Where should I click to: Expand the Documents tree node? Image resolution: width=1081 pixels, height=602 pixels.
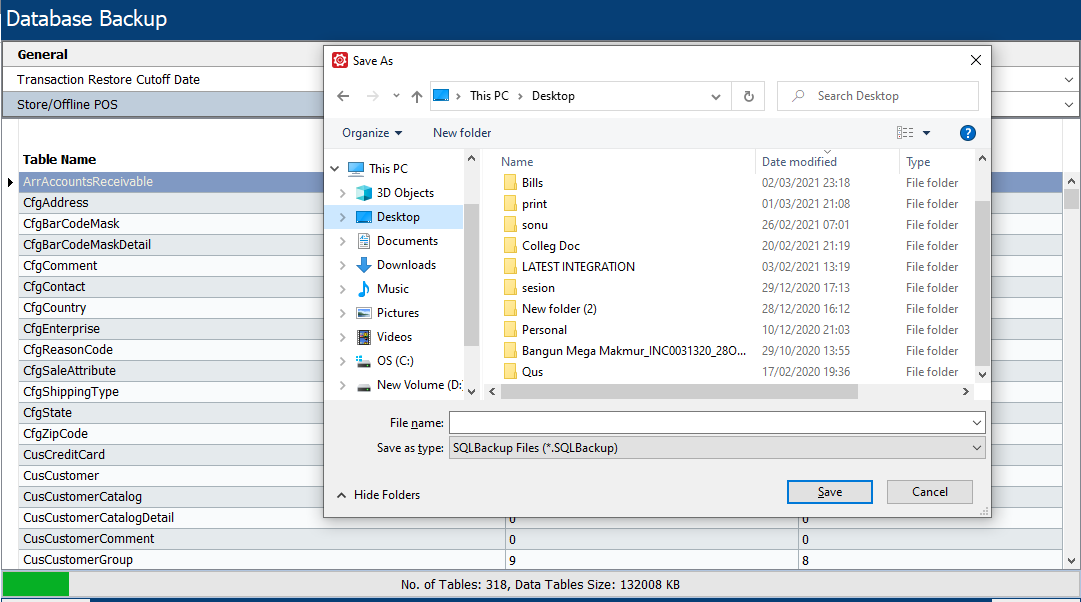(x=343, y=241)
